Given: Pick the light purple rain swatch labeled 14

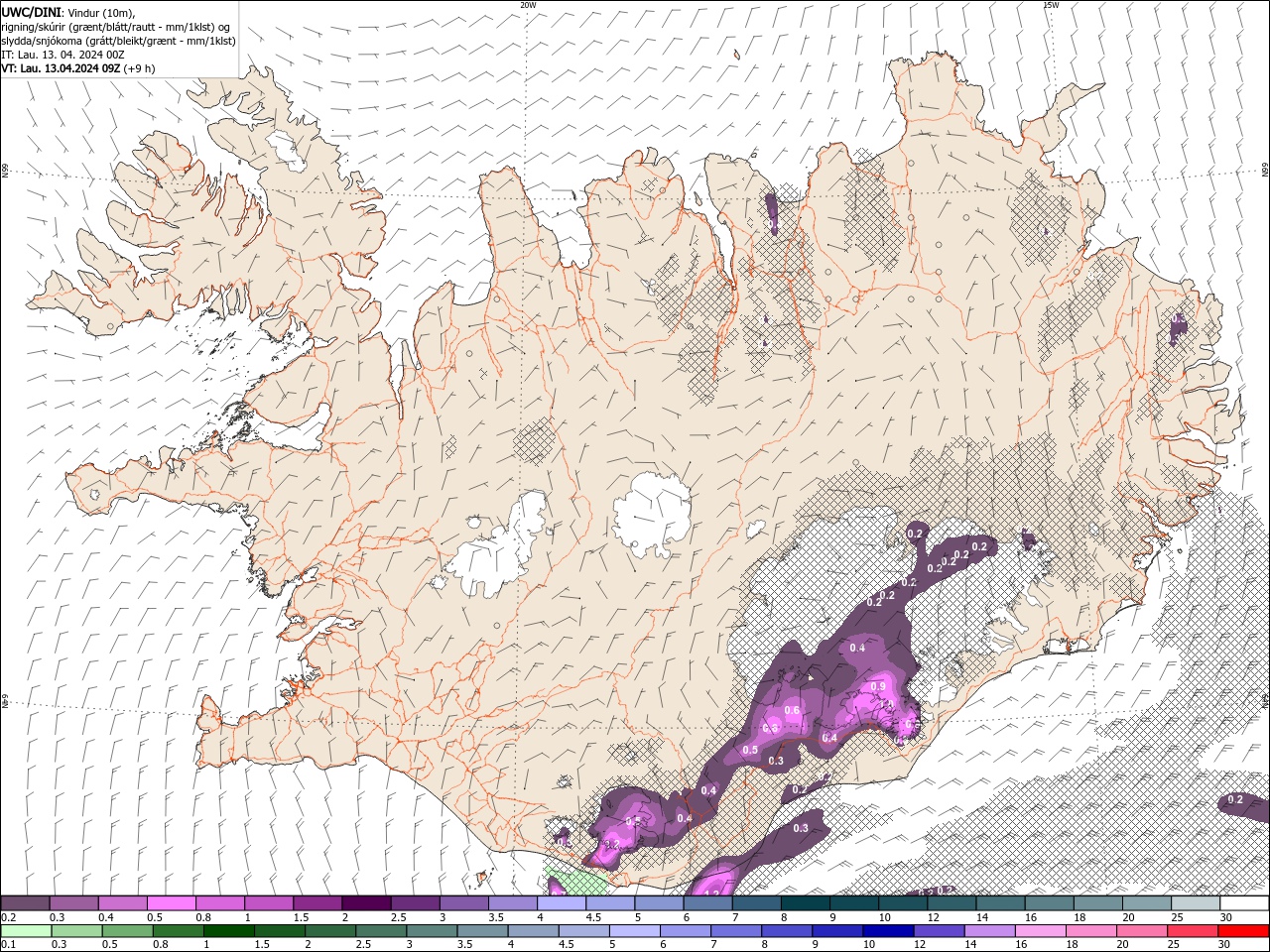Looking at the screenshot, I should click(989, 931).
